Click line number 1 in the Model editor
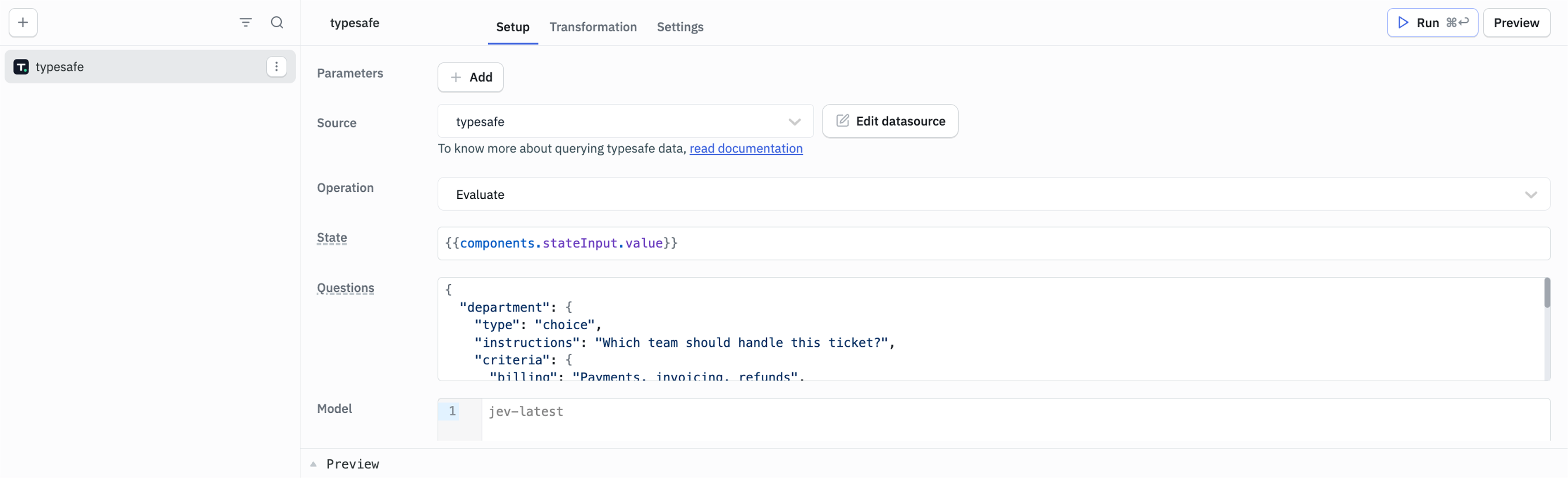Image resolution: width=1568 pixels, height=478 pixels. point(452,411)
